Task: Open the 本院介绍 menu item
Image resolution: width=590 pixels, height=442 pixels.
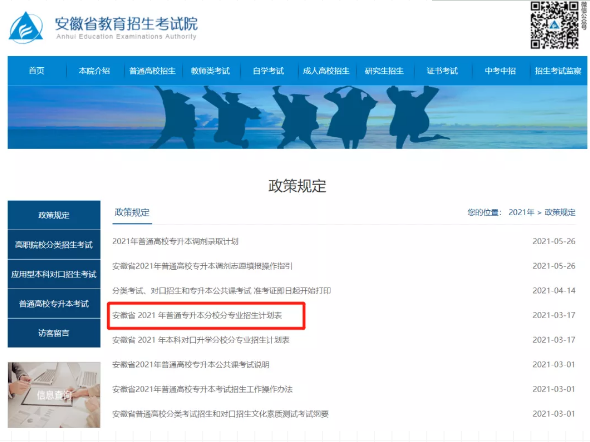Action: [x=94, y=71]
